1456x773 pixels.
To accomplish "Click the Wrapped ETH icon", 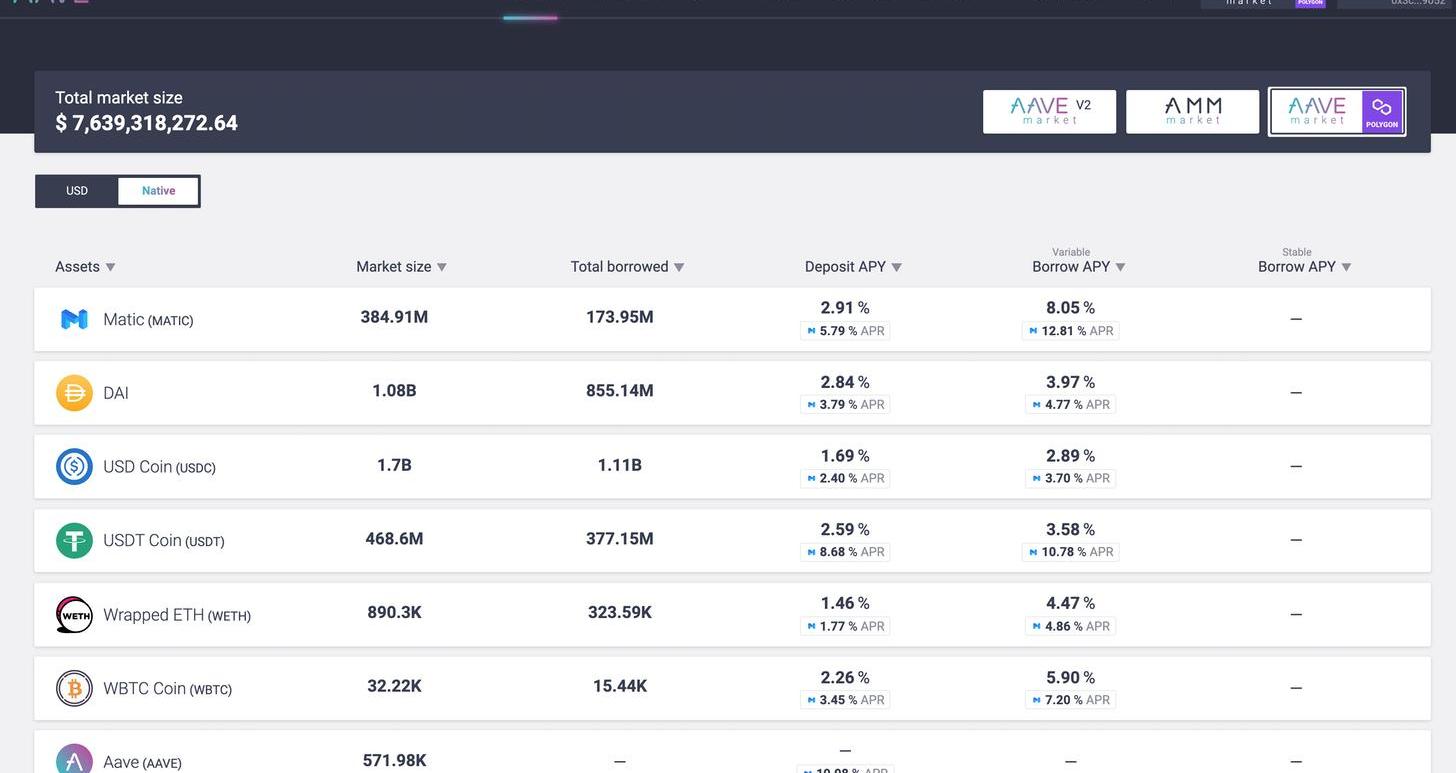I will click(74, 615).
